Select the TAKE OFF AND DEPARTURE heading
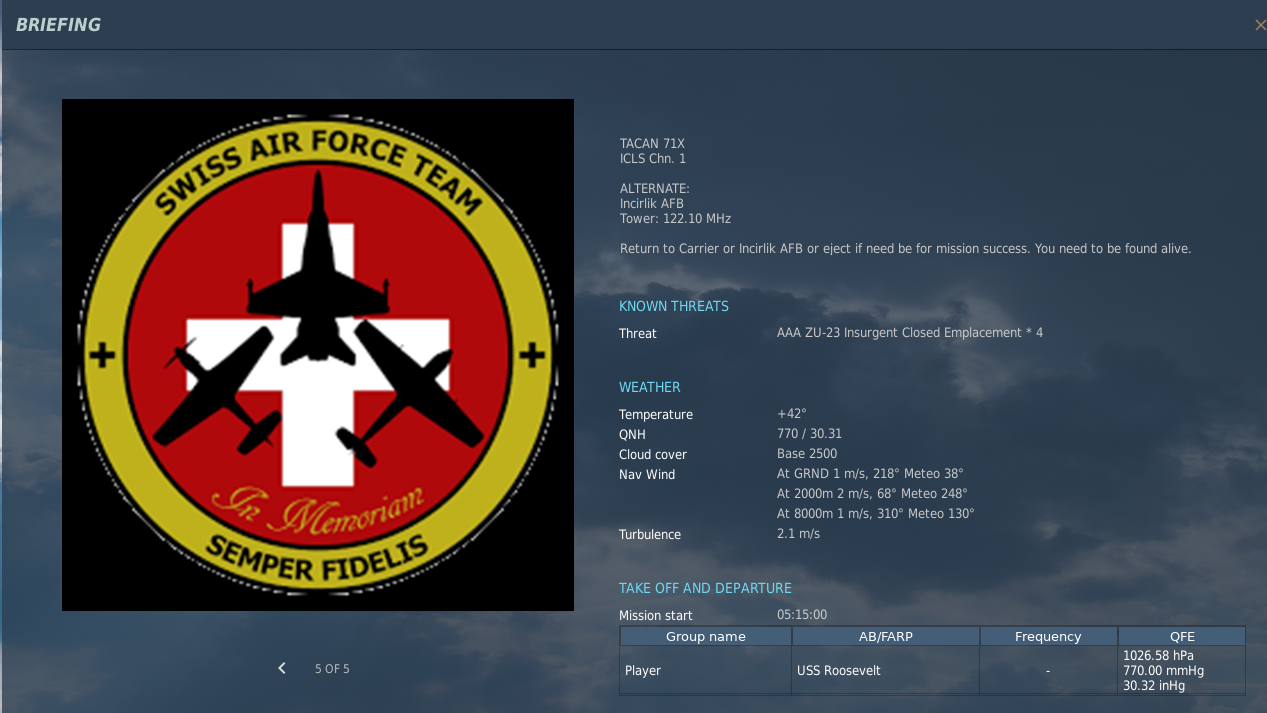Image resolution: width=1267 pixels, height=713 pixels. coord(705,588)
